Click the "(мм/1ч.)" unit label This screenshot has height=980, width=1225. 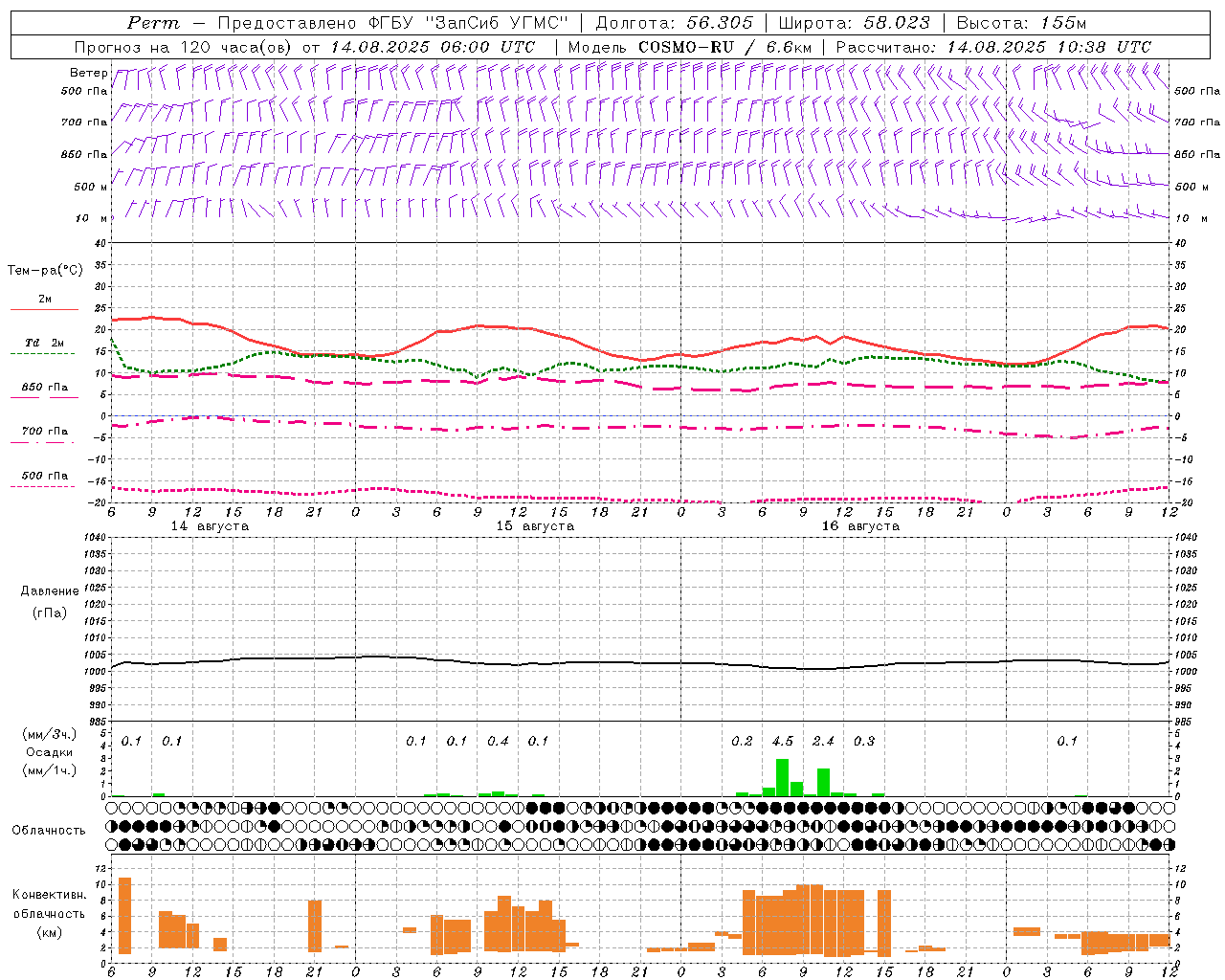(x=49, y=770)
